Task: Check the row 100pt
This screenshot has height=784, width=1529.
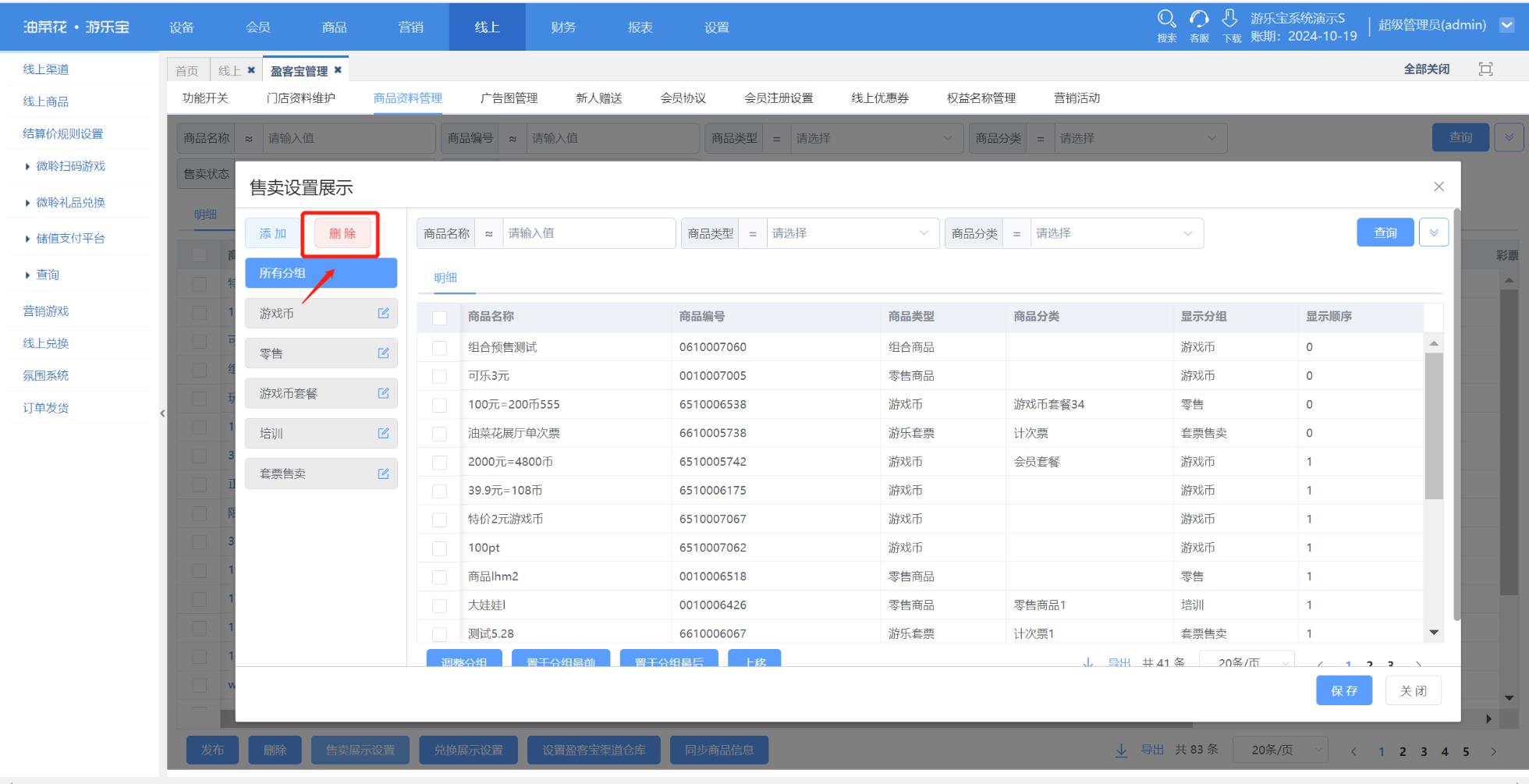Action: (x=439, y=548)
